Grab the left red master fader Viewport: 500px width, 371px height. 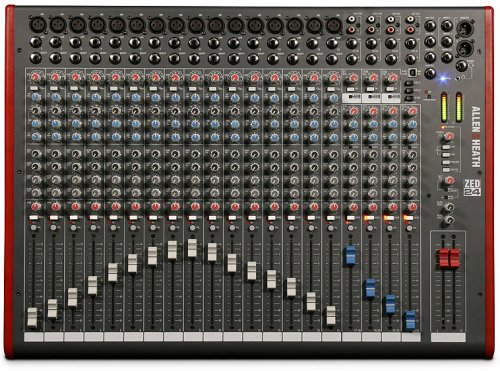(444, 258)
